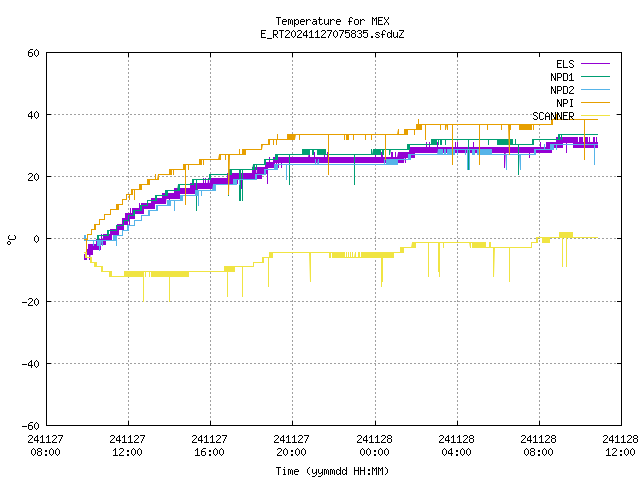Click the x-axis label 241127 16:00
640x480 pixels.
(209, 446)
